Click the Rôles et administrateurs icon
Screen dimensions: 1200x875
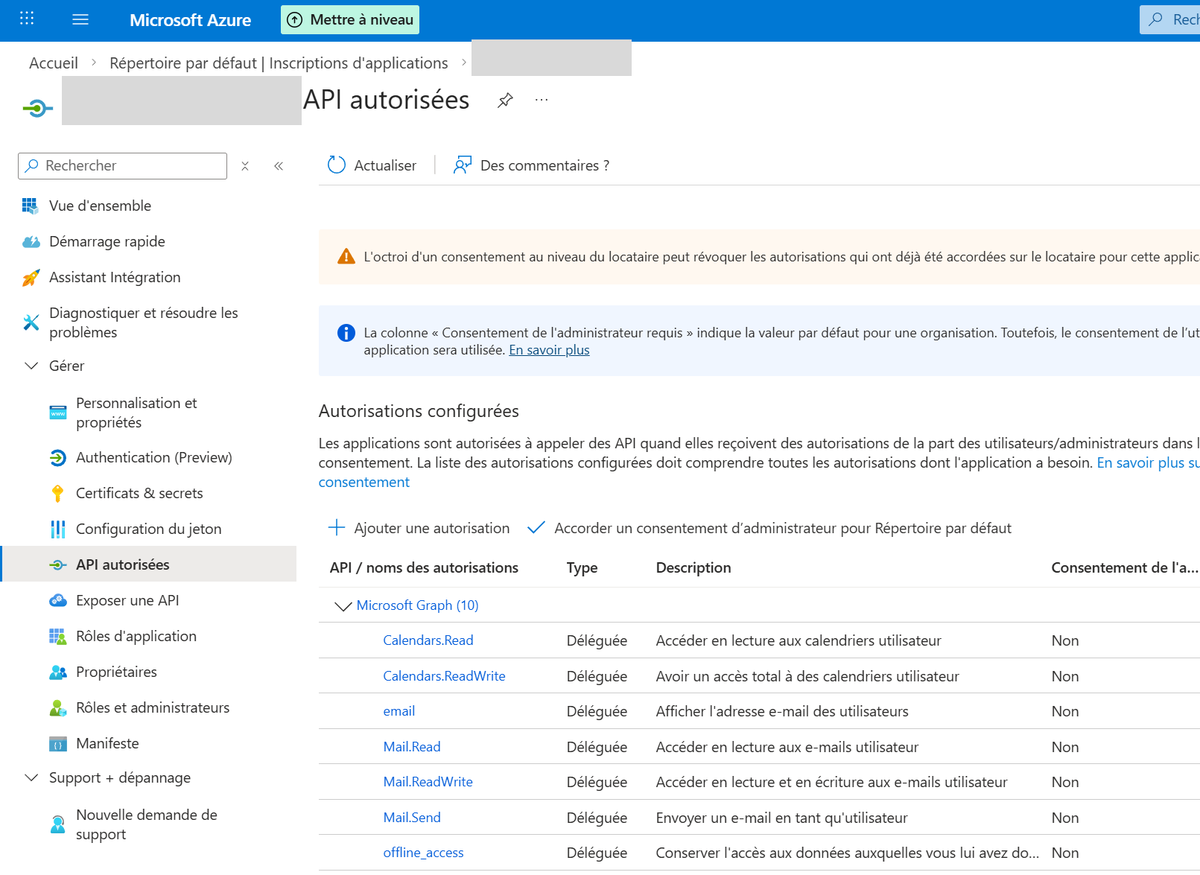click(57, 708)
